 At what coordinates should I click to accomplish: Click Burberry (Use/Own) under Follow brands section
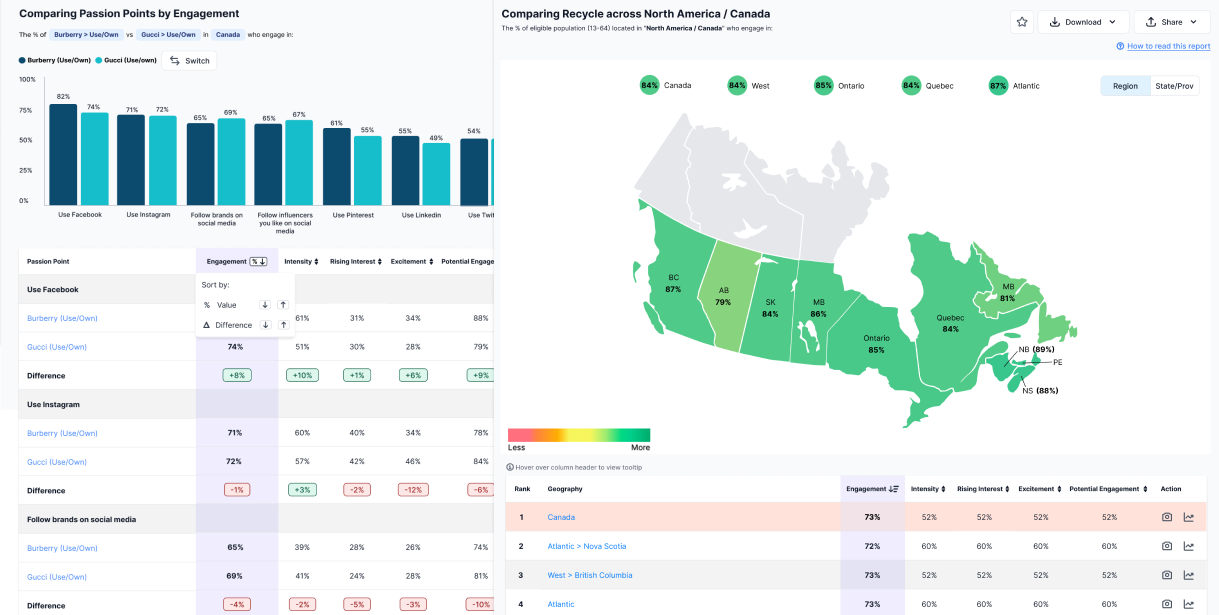pyautogui.click(x=62, y=548)
